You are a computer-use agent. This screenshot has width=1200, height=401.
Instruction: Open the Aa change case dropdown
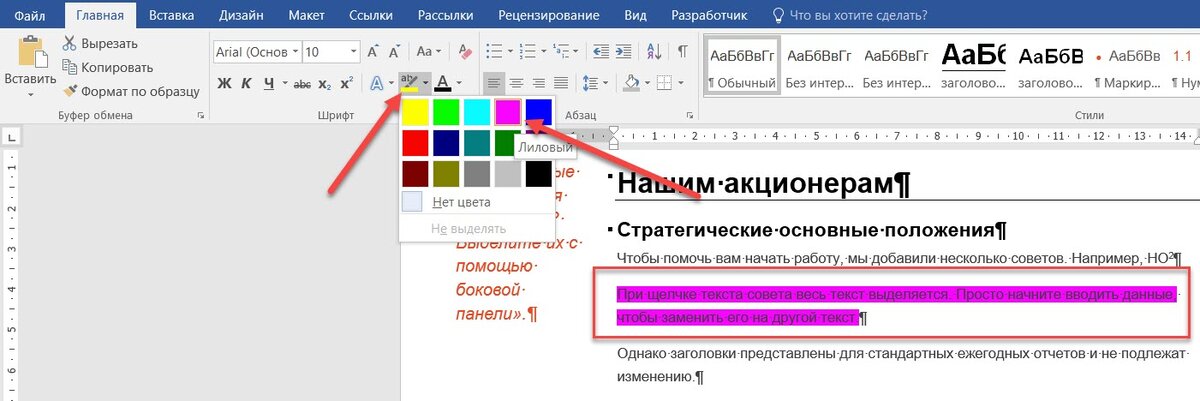[429, 52]
